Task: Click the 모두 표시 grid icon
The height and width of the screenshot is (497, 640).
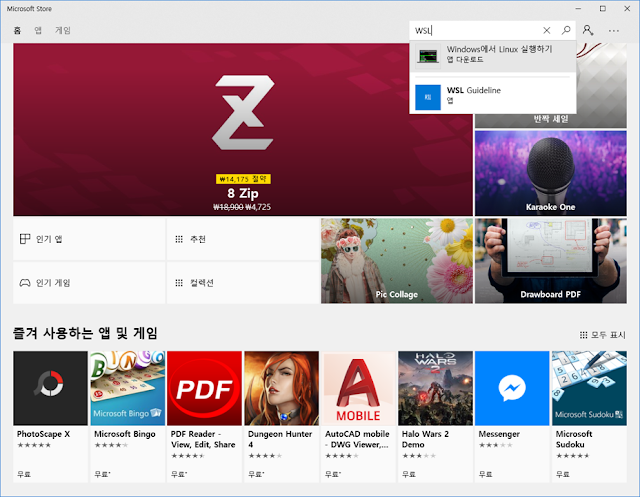Action: pos(584,335)
